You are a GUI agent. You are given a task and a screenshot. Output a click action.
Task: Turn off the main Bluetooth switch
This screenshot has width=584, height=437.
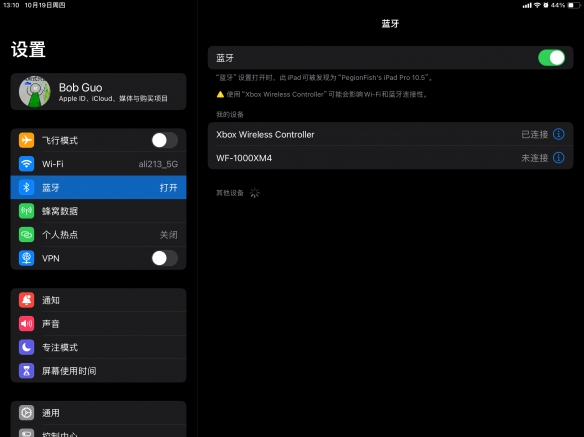click(551, 58)
